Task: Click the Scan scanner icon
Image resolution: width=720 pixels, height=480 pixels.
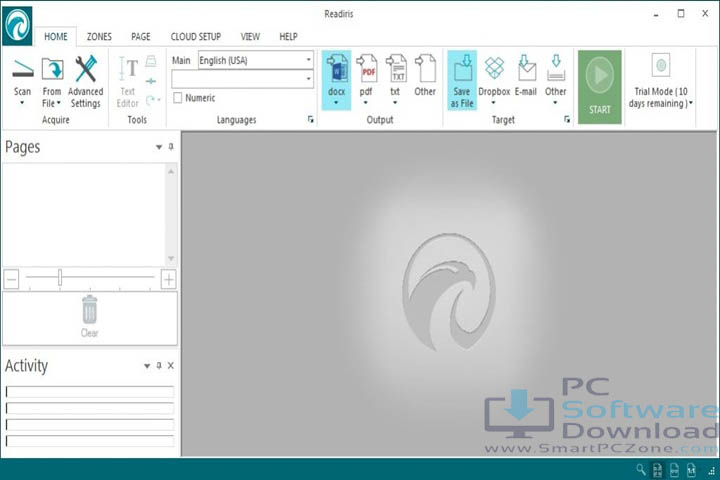Action: coord(22,69)
